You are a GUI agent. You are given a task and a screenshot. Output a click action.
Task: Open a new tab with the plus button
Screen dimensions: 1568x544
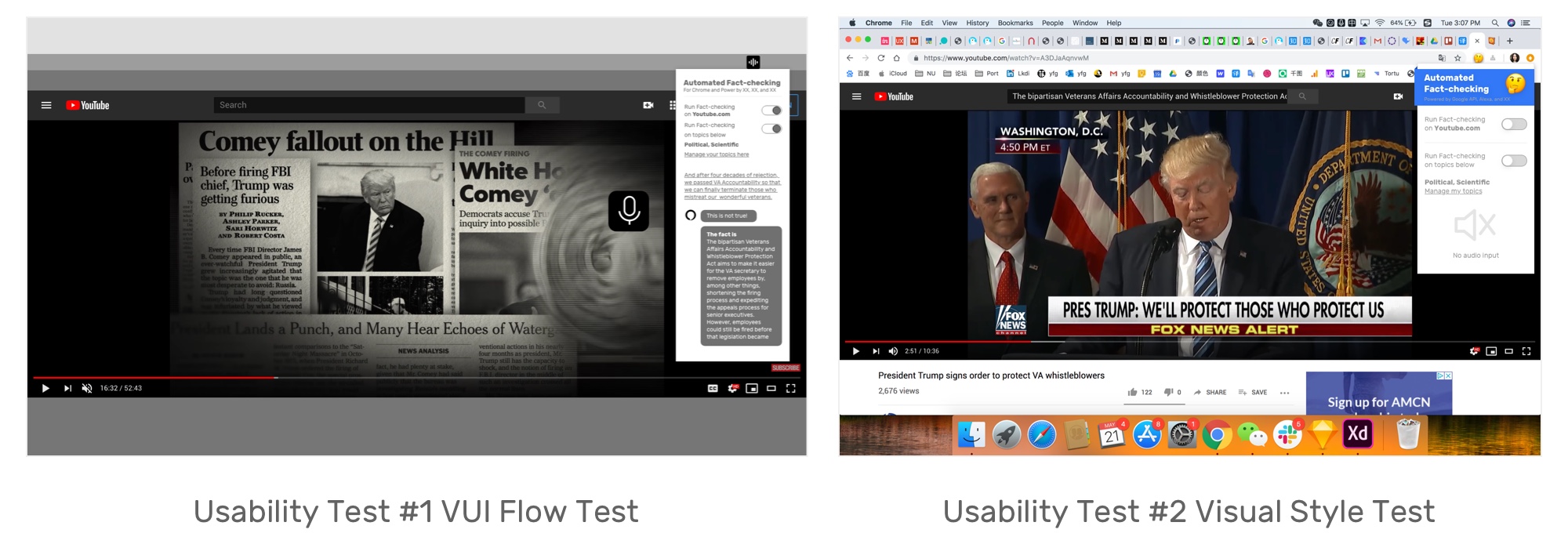(1509, 41)
